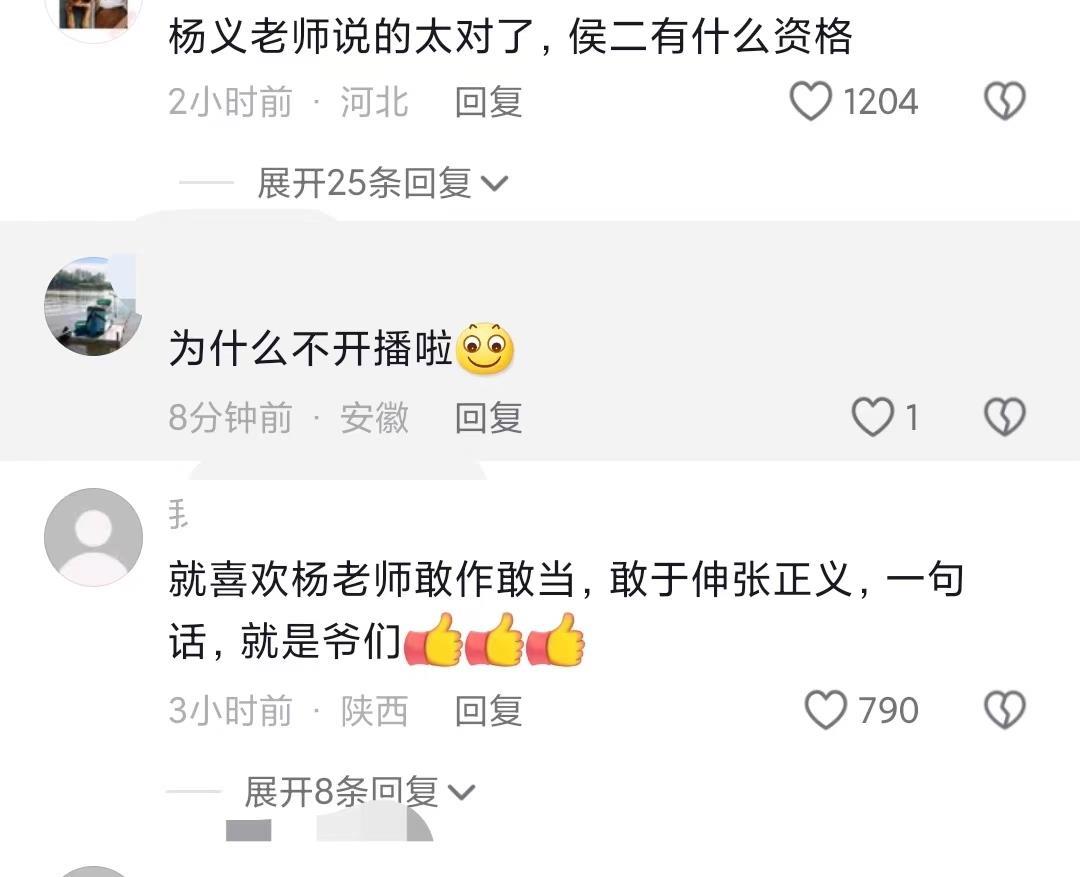
Task: Like the Anhui comment with 1 like
Action: tap(873, 417)
